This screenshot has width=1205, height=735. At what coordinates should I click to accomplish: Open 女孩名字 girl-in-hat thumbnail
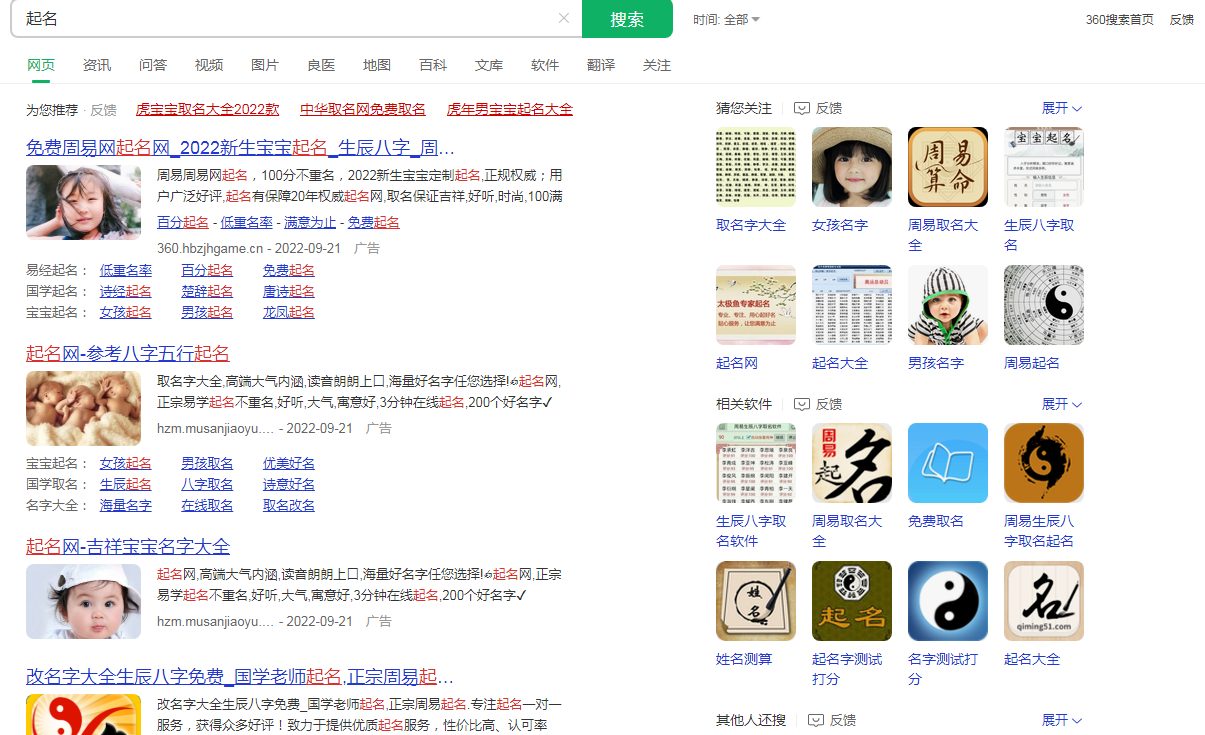click(x=852, y=167)
